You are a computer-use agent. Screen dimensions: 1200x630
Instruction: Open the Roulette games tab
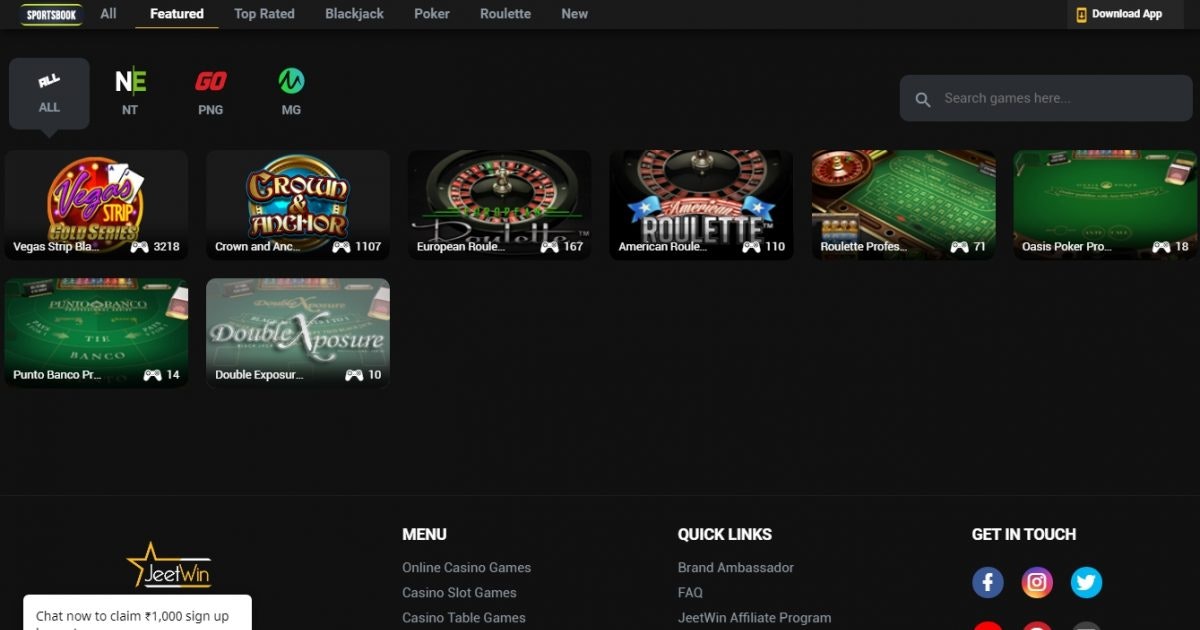coord(505,14)
